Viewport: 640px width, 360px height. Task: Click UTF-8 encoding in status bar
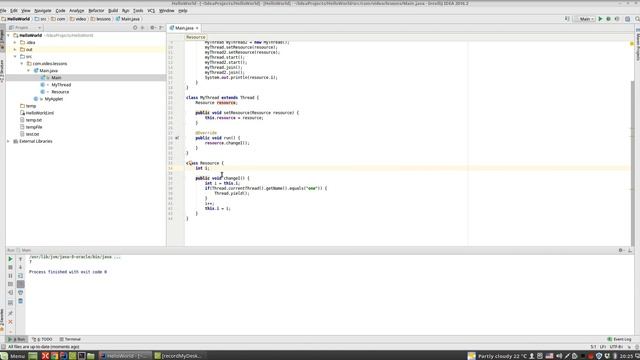tap(616, 347)
